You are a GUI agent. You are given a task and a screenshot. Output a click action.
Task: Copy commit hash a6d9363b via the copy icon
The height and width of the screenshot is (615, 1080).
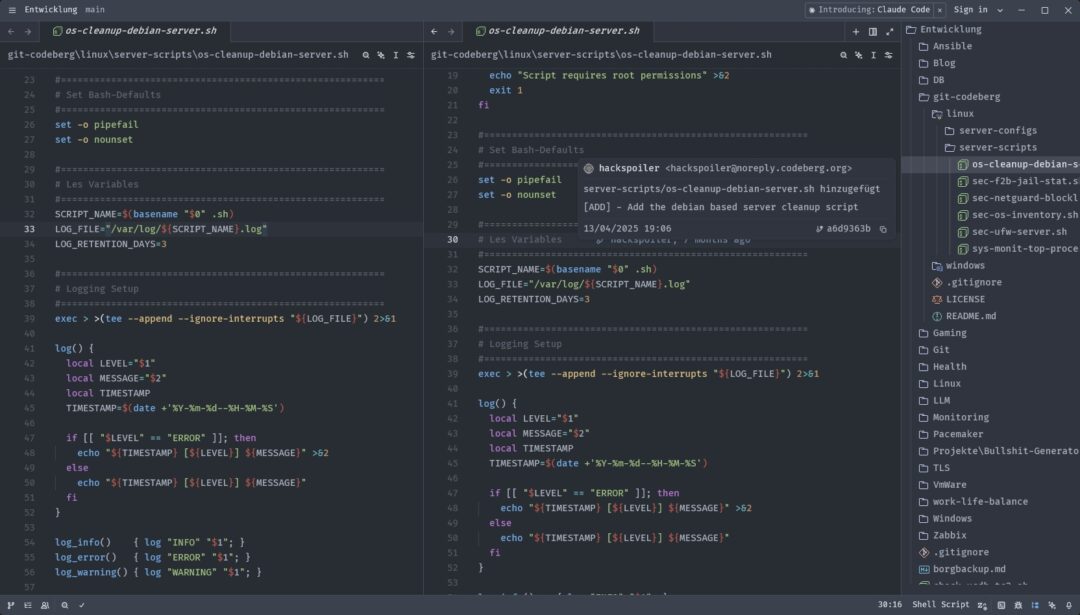(x=884, y=230)
